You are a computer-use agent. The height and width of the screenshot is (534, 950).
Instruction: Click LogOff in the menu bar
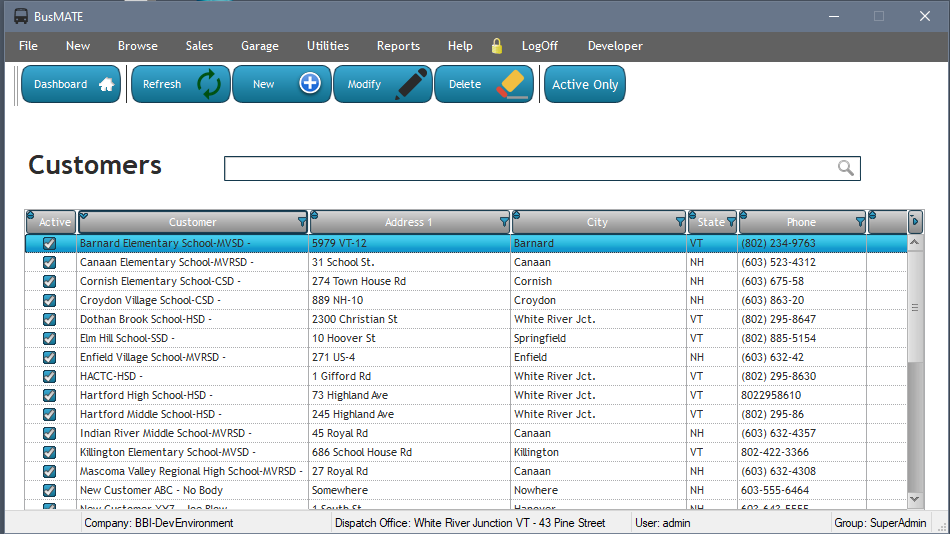[540, 46]
